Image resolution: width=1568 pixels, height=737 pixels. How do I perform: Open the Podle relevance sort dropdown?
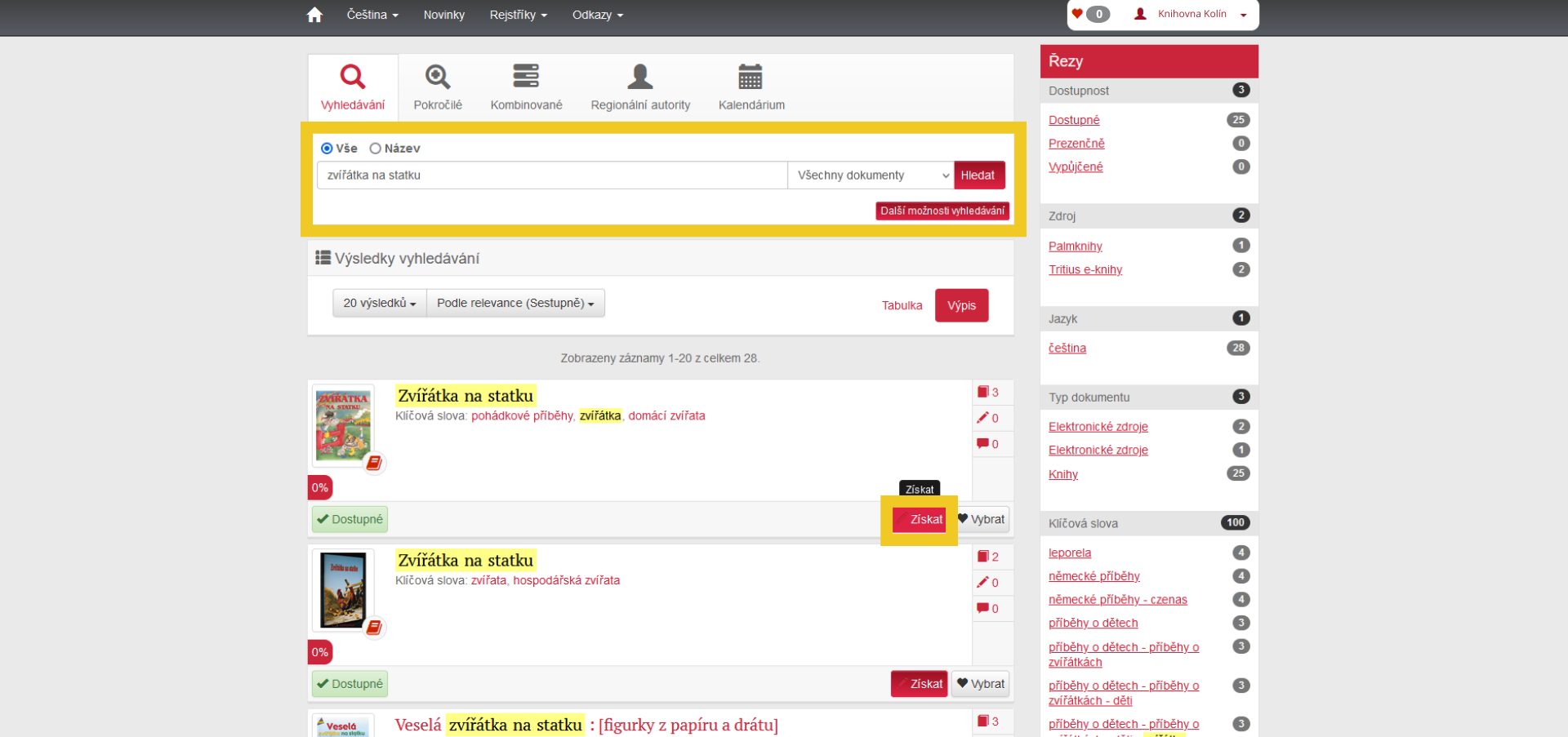[515, 303]
